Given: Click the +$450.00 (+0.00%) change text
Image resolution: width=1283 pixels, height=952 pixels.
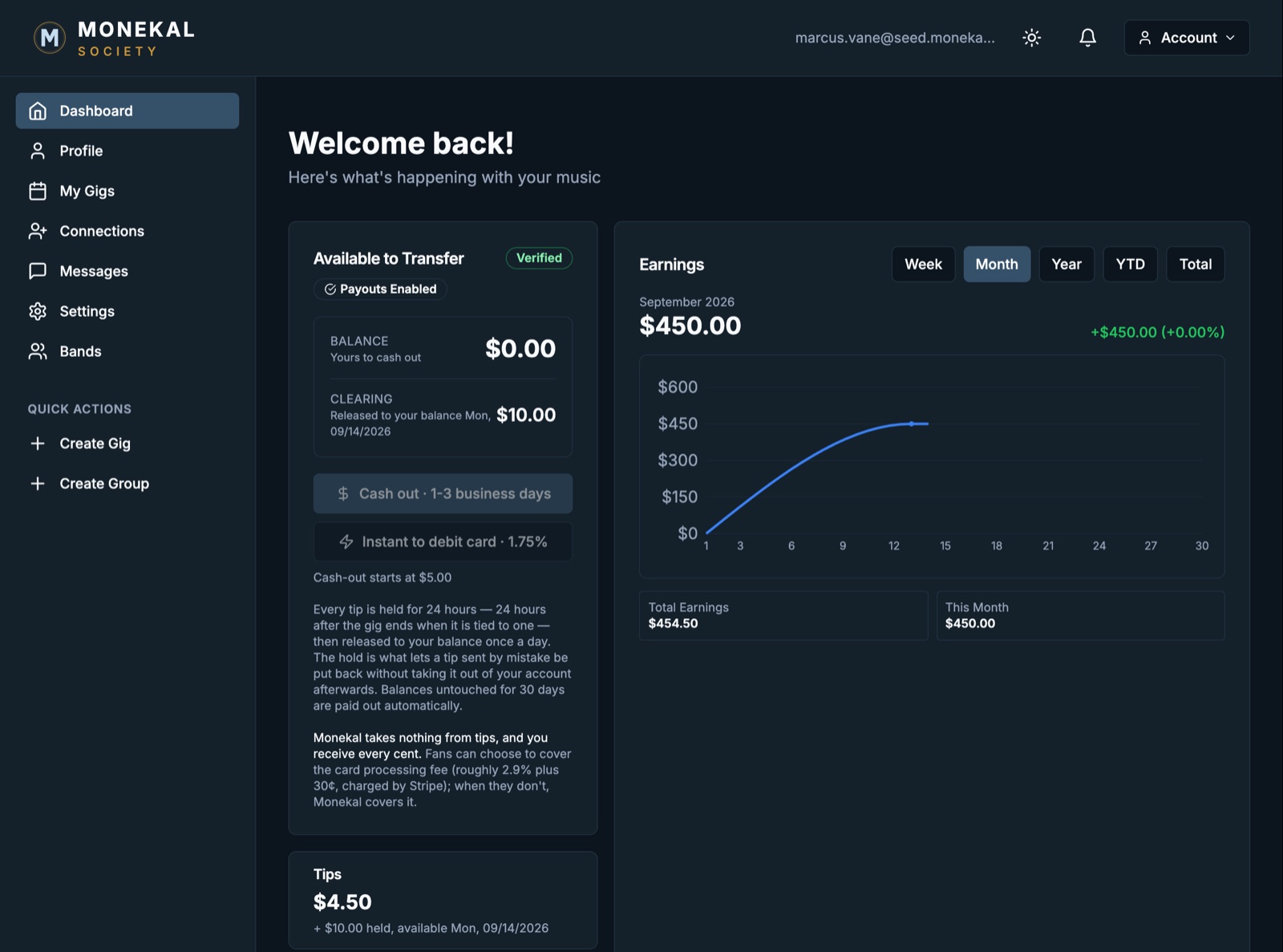Looking at the screenshot, I should 1157,332.
